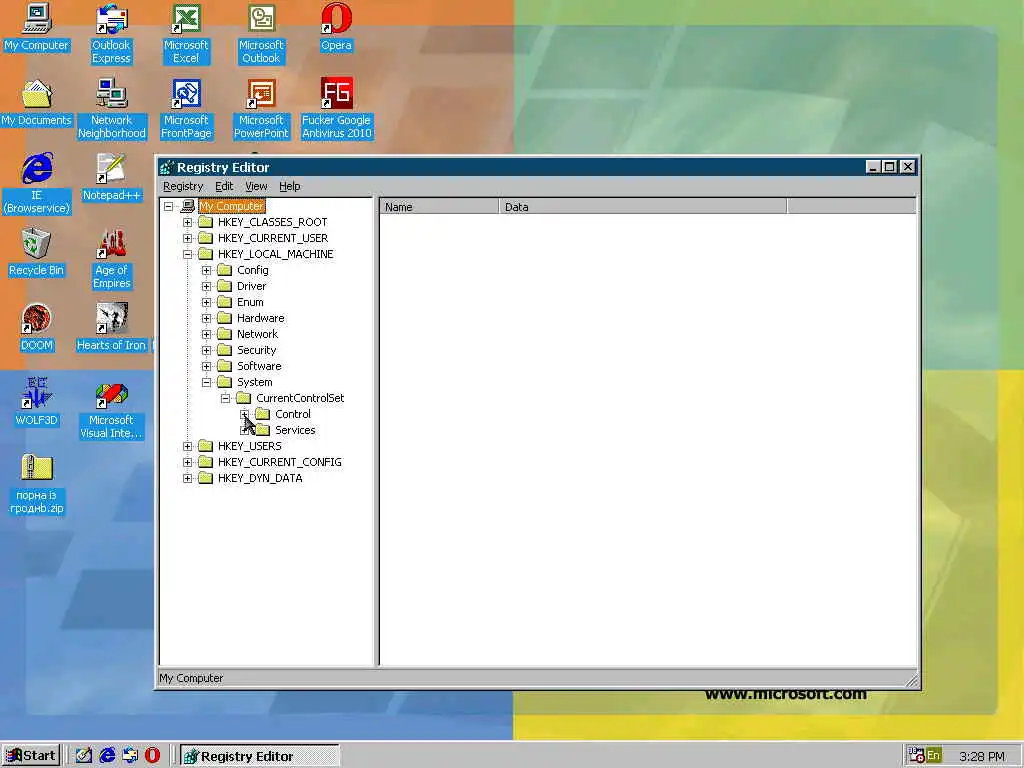Screen dimensions: 1024x768
Task: Expand the Hardware key
Action: click(x=206, y=318)
